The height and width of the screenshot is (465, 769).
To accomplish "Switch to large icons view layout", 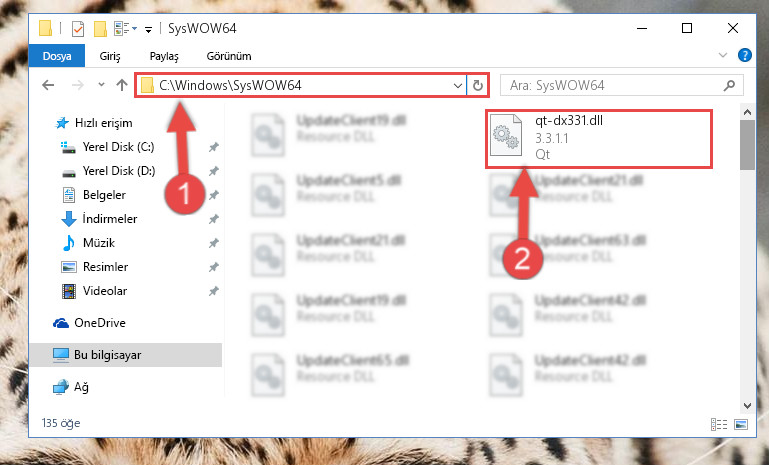I will pos(741,424).
